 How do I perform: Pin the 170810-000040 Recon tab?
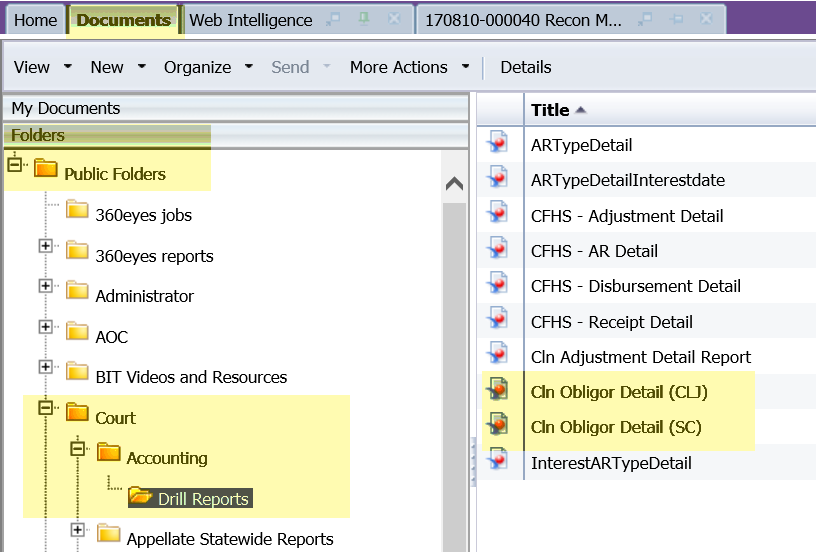click(x=677, y=19)
